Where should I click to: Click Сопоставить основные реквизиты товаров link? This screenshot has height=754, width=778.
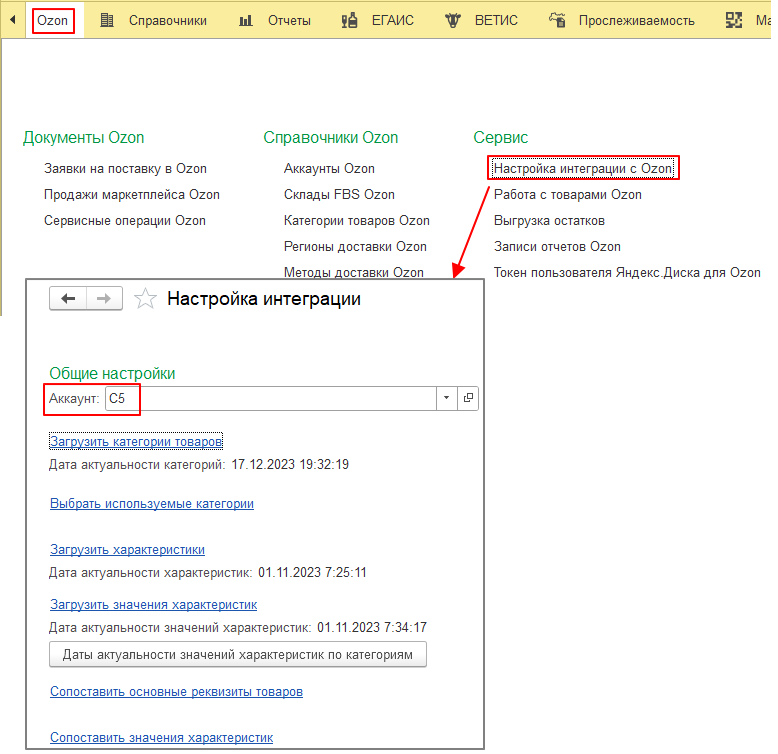click(x=176, y=691)
